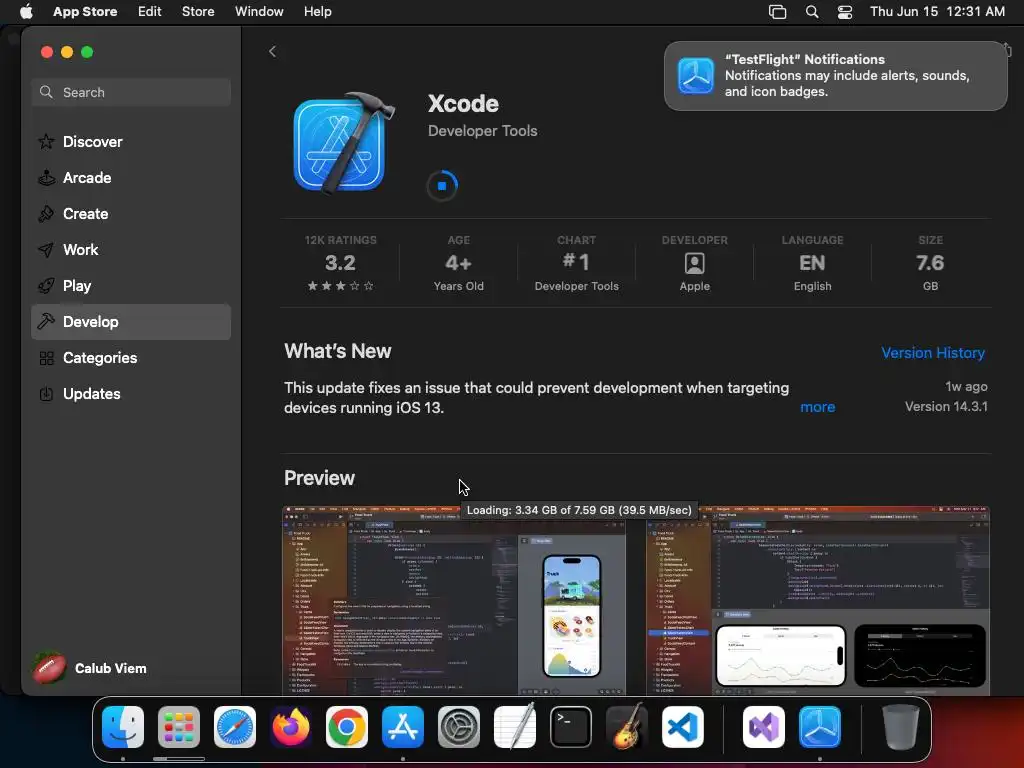This screenshot has height=768, width=1024.
Task: Click the Stage Manager menu bar icon
Action: [x=777, y=12]
